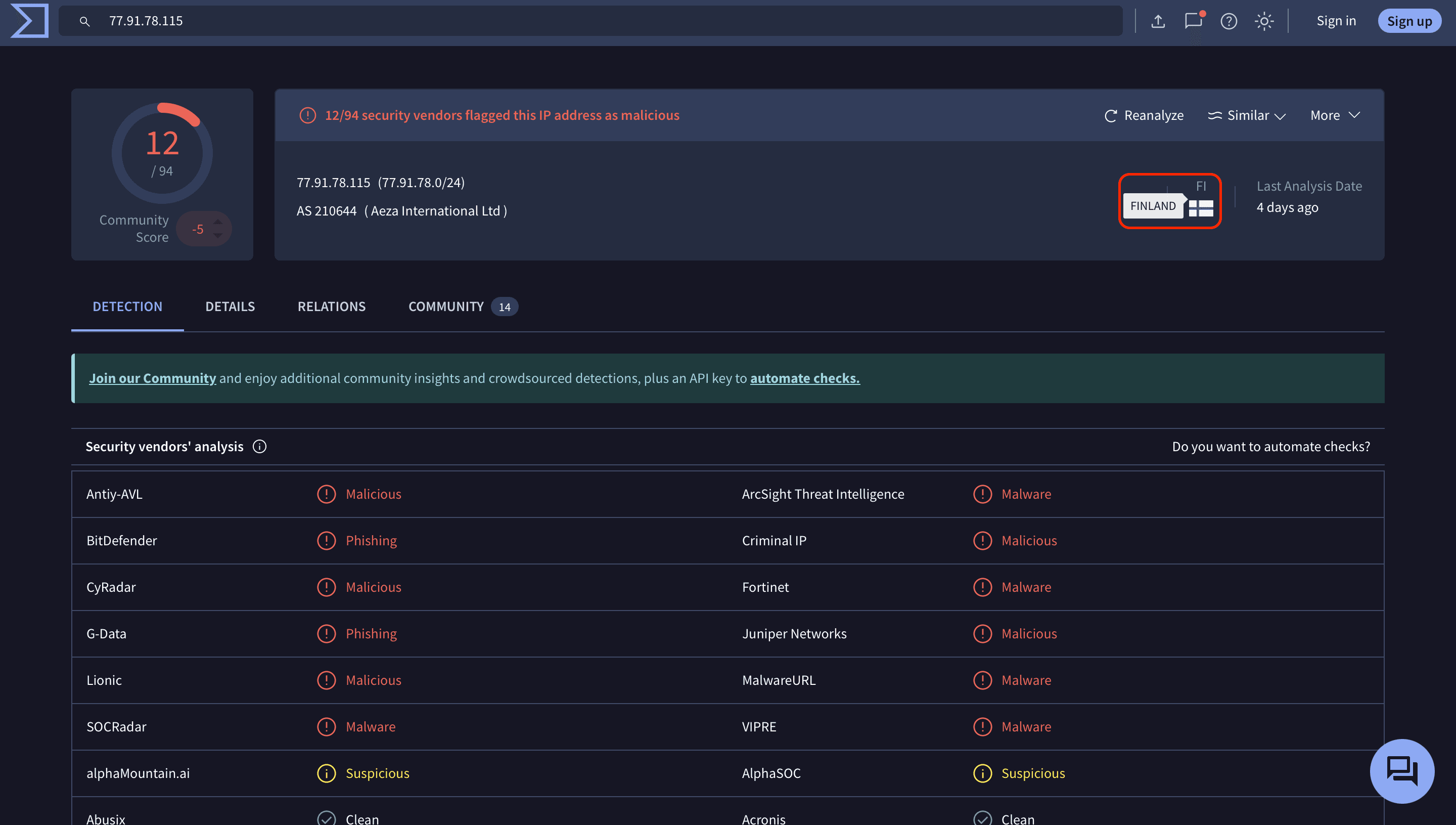Viewport: 1456px width, 825px height.
Task: Click the MalwareURL vendor name
Action: click(x=779, y=680)
